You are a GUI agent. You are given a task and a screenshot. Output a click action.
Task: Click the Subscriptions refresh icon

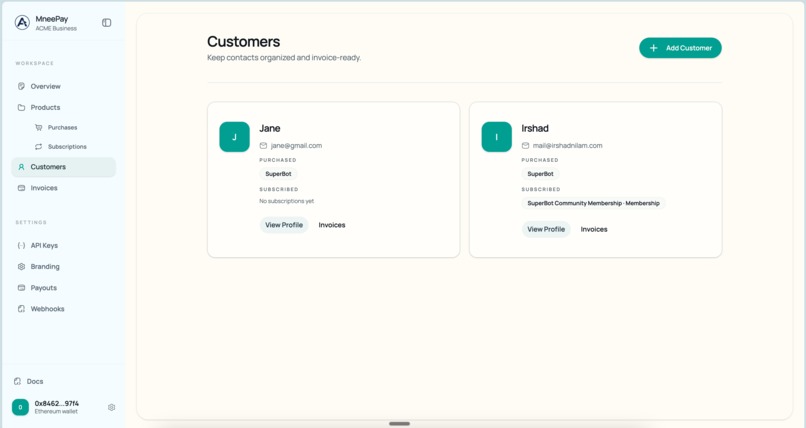point(39,146)
